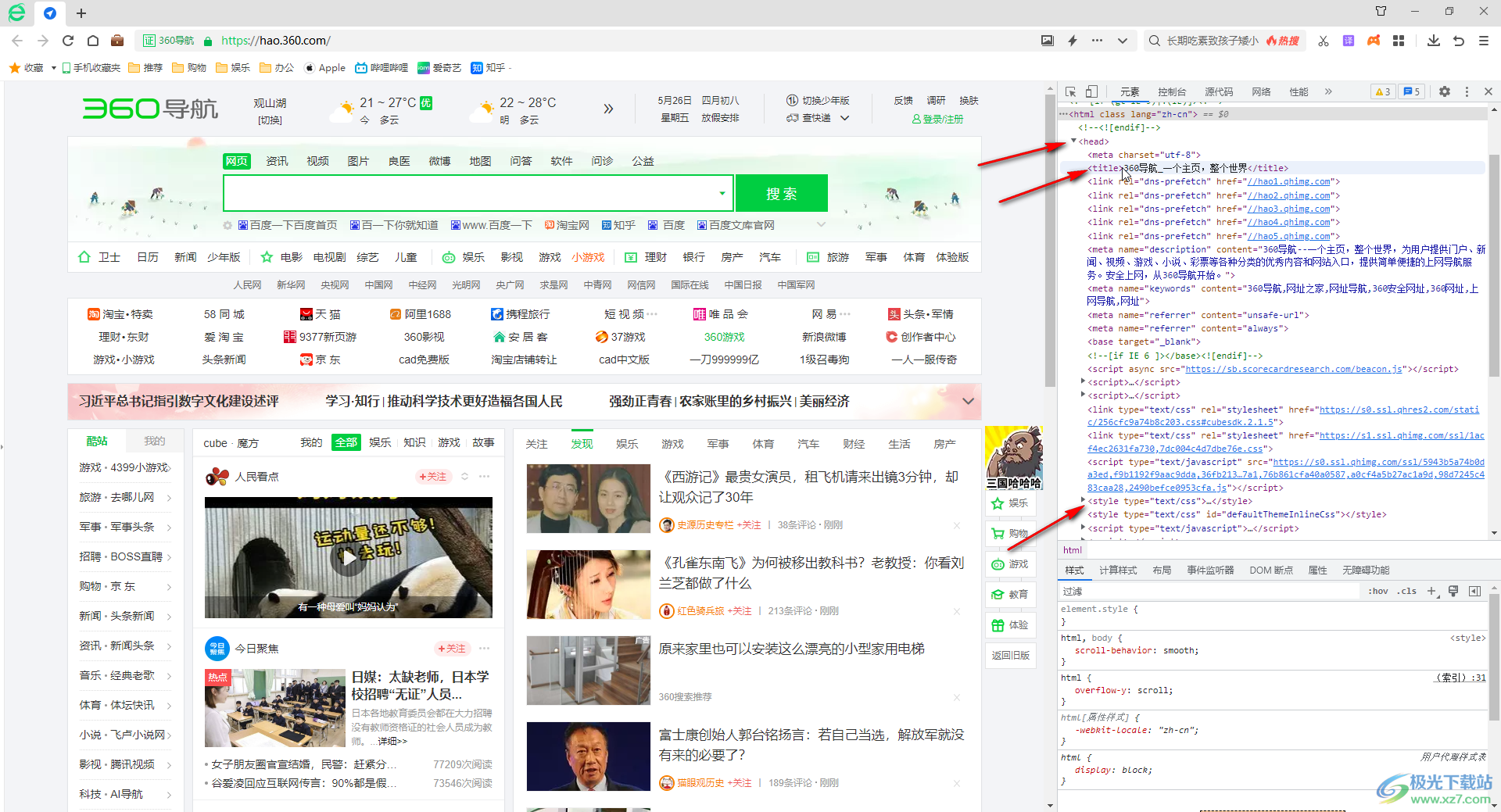
Task: Expand the collapsed style type text/css node
Action: 1083,500
